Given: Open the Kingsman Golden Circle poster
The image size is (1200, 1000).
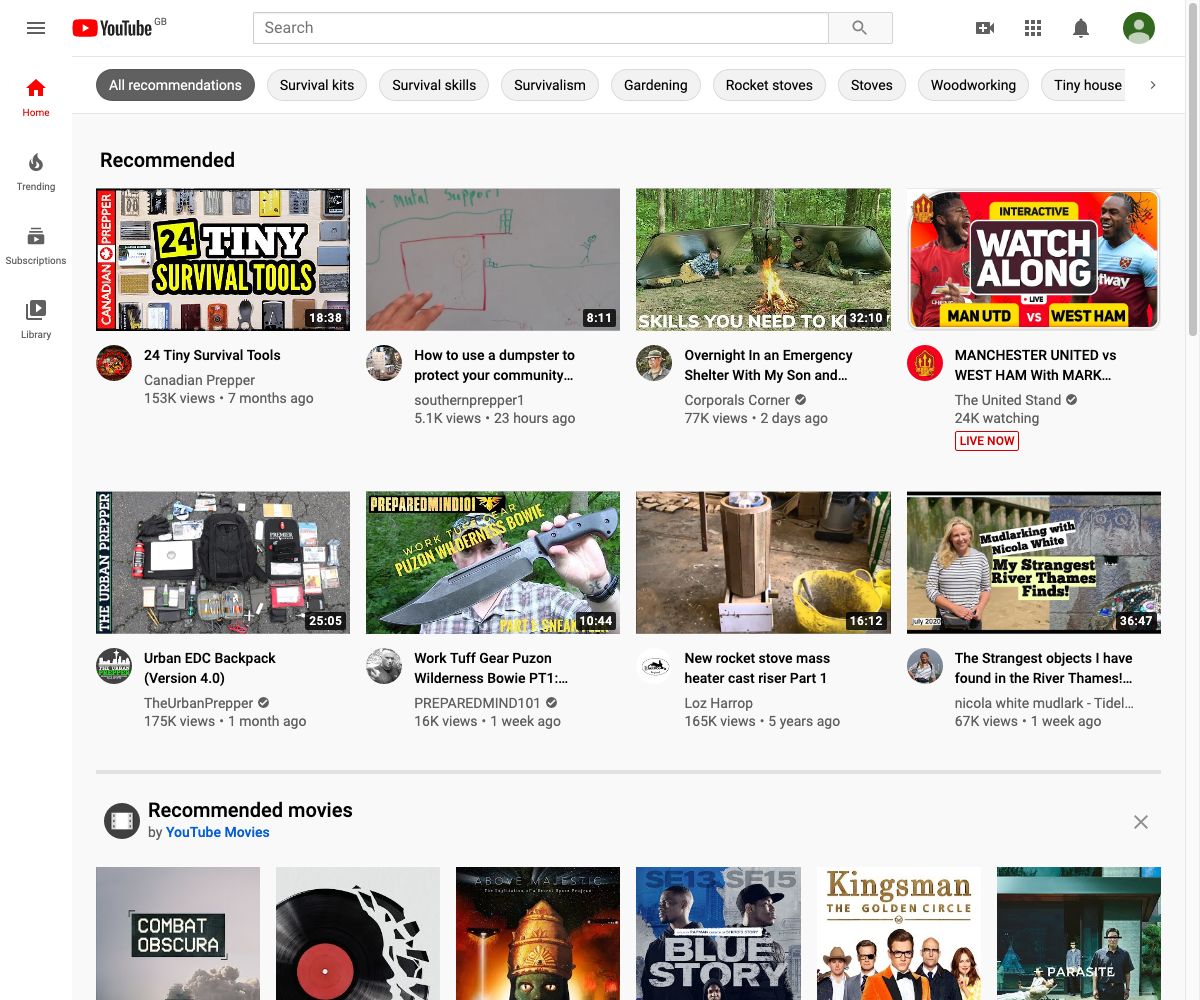Looking at the screenshot, I should click(x=899, y=933).
